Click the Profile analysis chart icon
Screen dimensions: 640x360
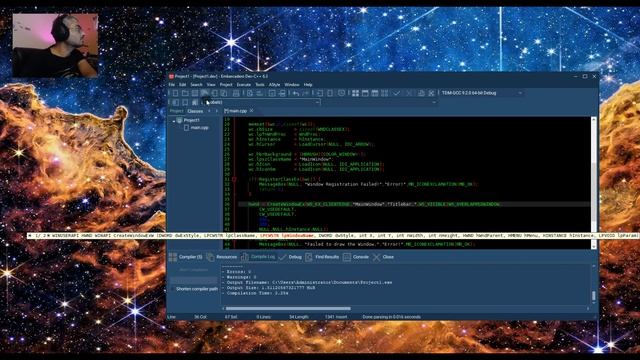point(421,93)
